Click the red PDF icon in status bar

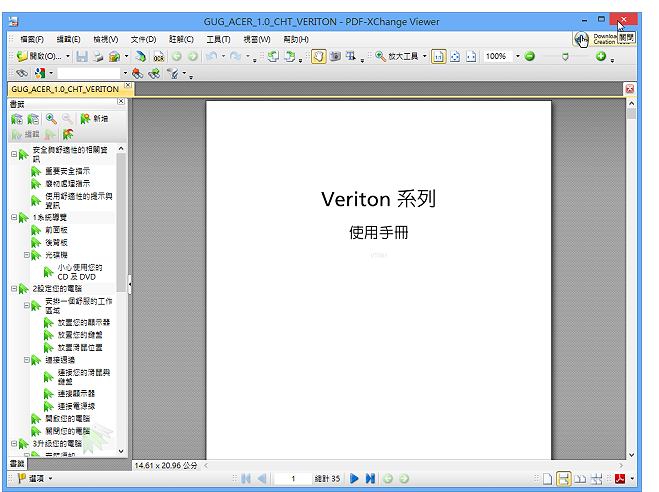tap(620, 479)
